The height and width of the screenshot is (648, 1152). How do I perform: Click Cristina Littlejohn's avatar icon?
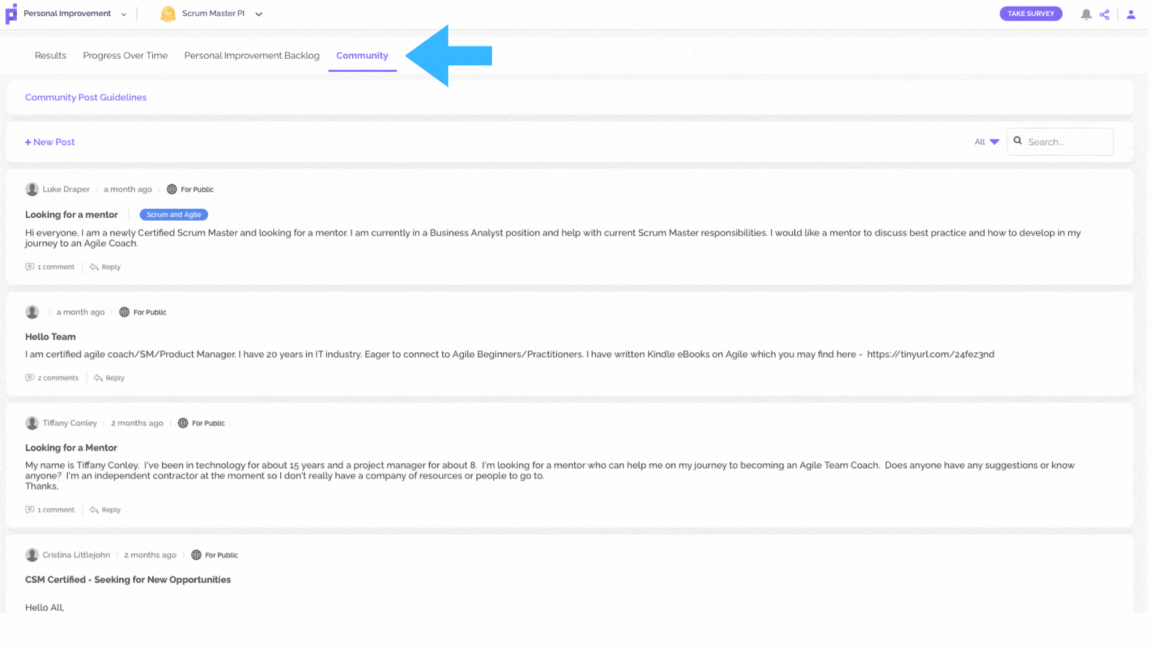32,555
